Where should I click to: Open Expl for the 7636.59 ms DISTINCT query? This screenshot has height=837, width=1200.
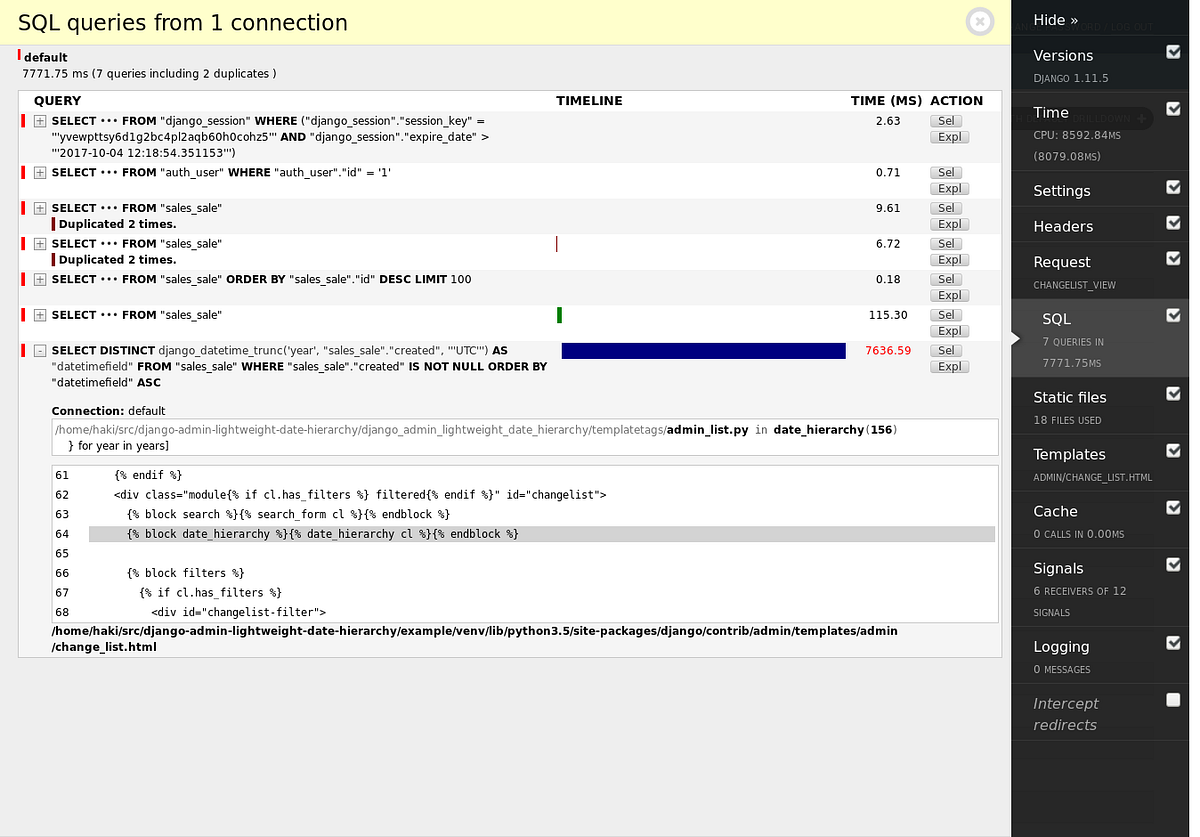click(x=948, y=366)
